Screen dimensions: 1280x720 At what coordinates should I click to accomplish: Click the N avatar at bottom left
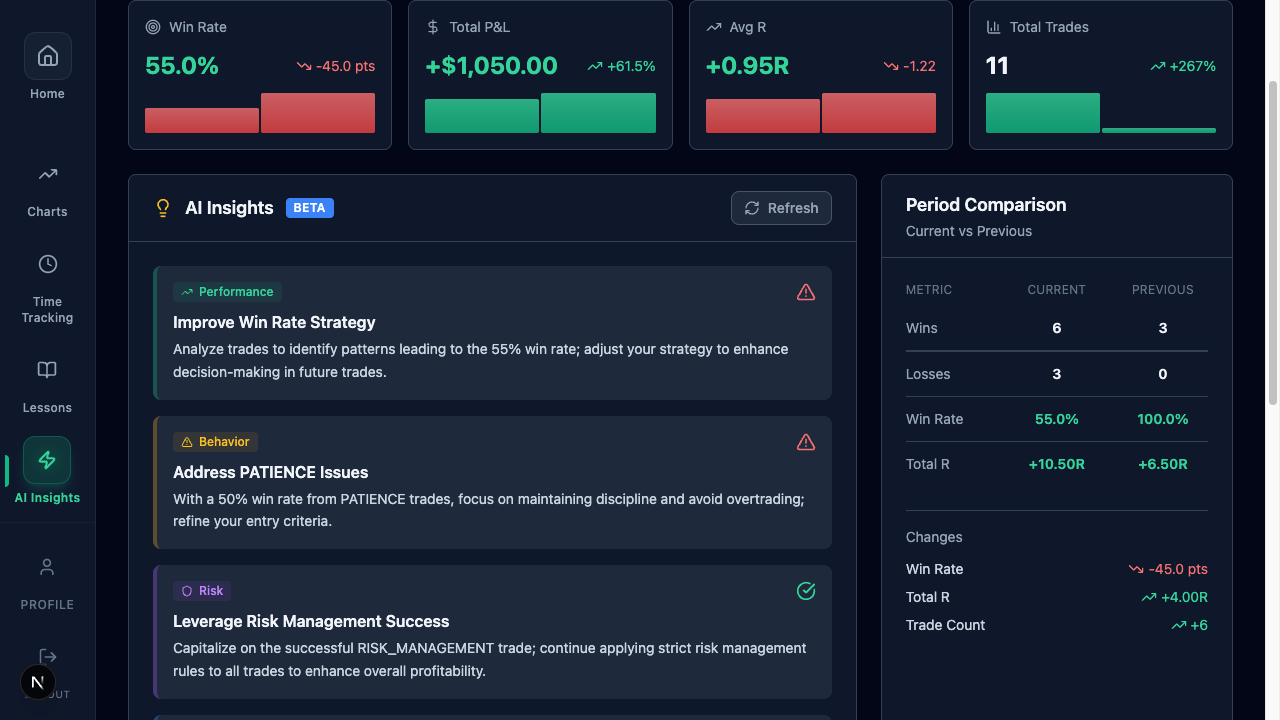coord(38,682)
